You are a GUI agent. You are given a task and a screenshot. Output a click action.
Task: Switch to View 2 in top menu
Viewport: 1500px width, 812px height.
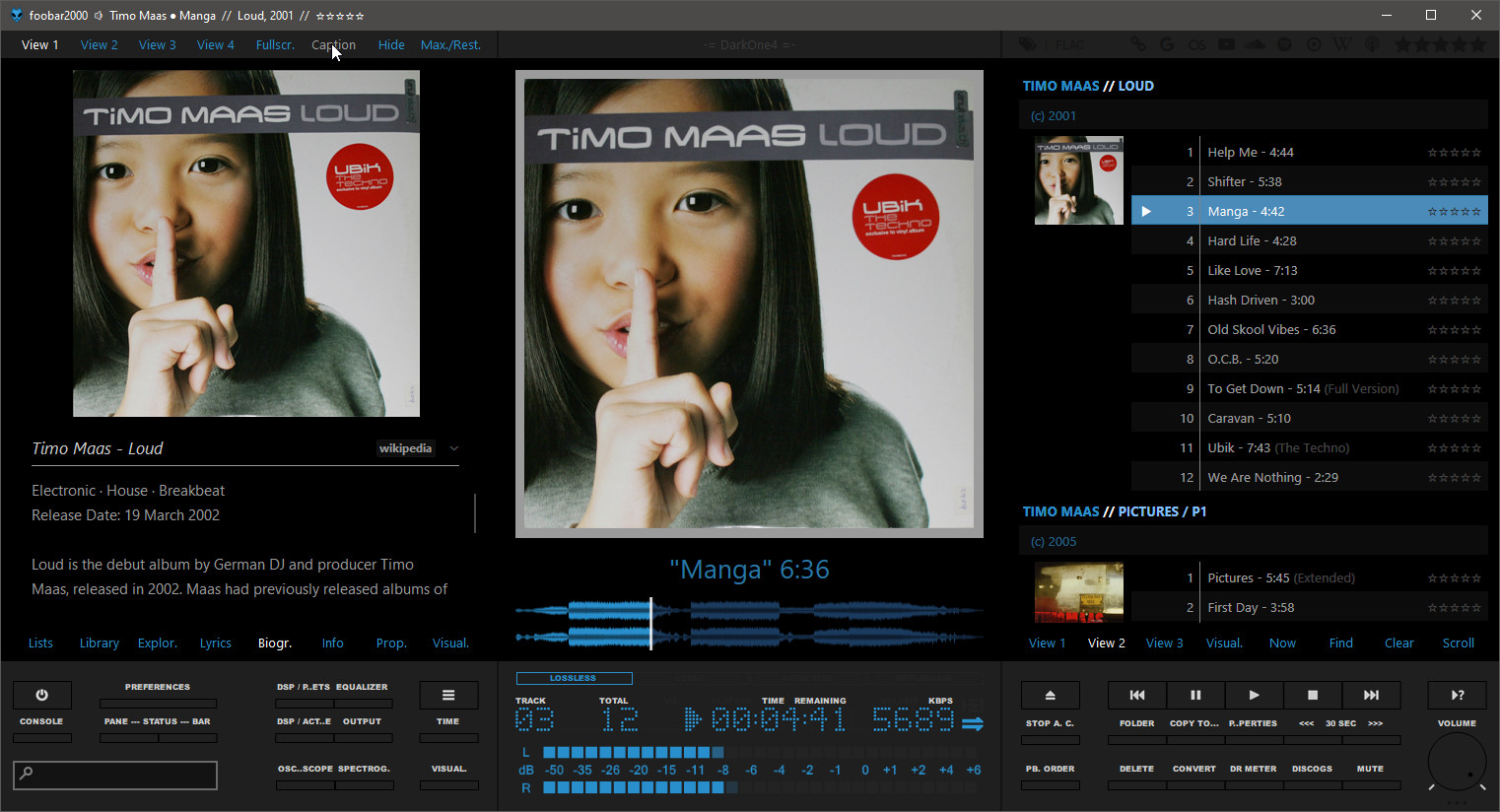100,44
